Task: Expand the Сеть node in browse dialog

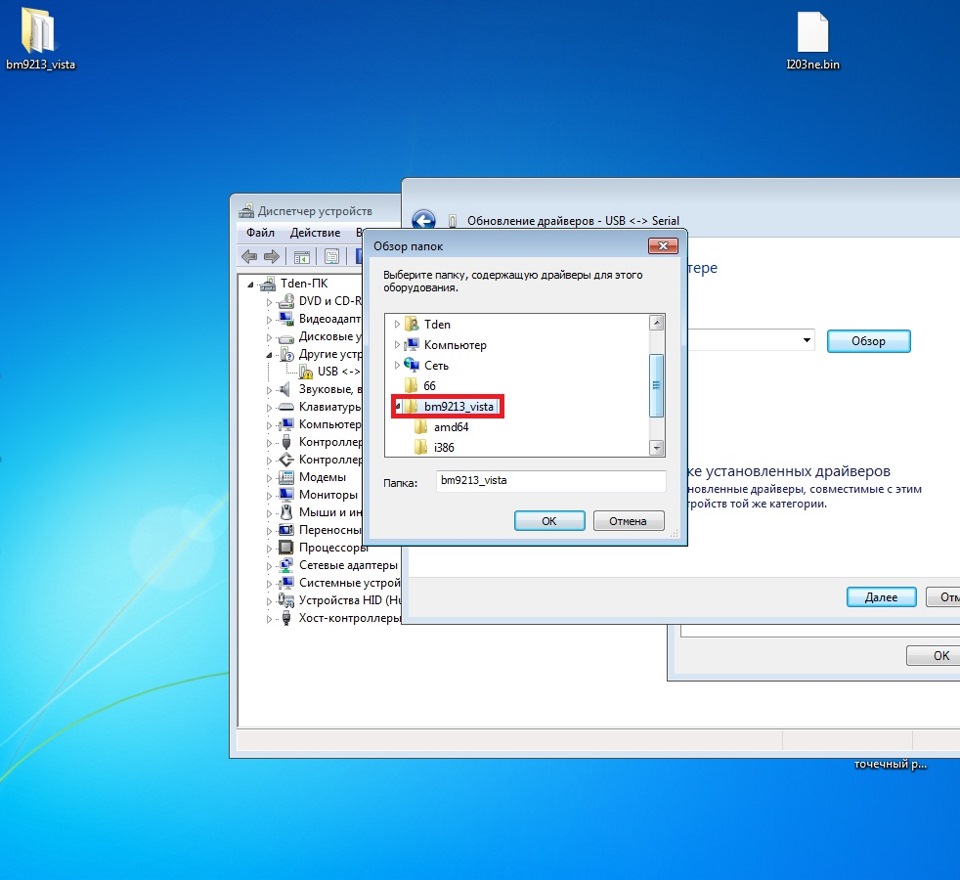Action: pyautogui.click(x=397, y=366)
